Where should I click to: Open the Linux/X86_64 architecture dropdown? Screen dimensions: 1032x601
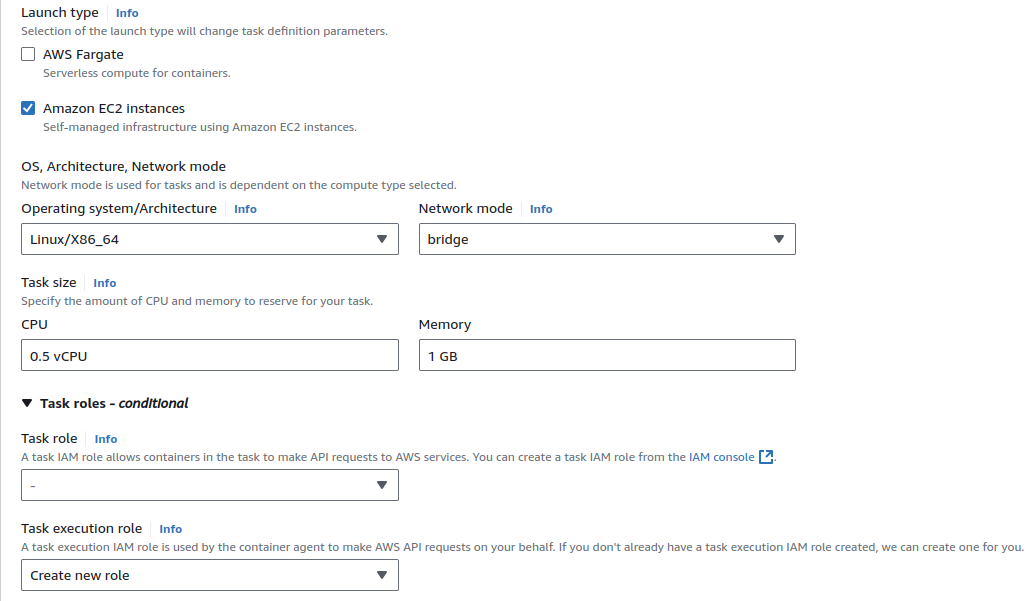tap(200, 239)
